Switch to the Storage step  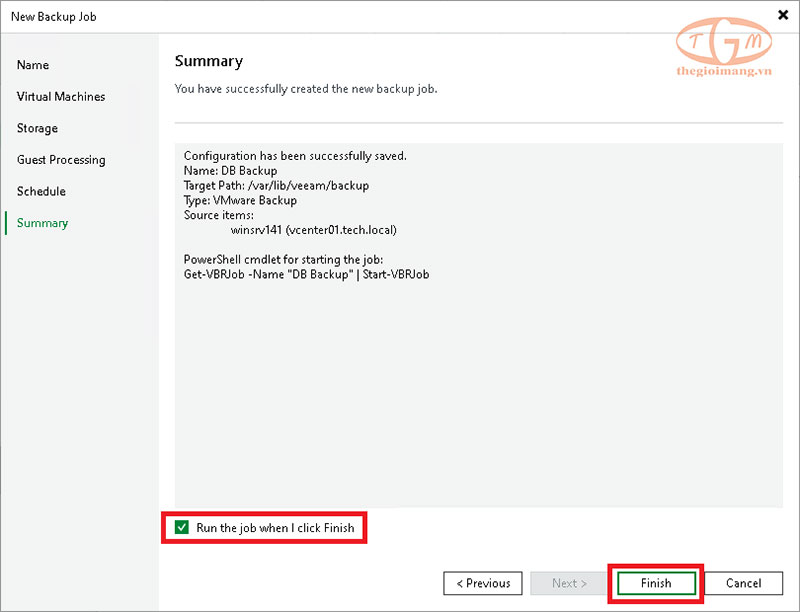(x=37, y=128)
